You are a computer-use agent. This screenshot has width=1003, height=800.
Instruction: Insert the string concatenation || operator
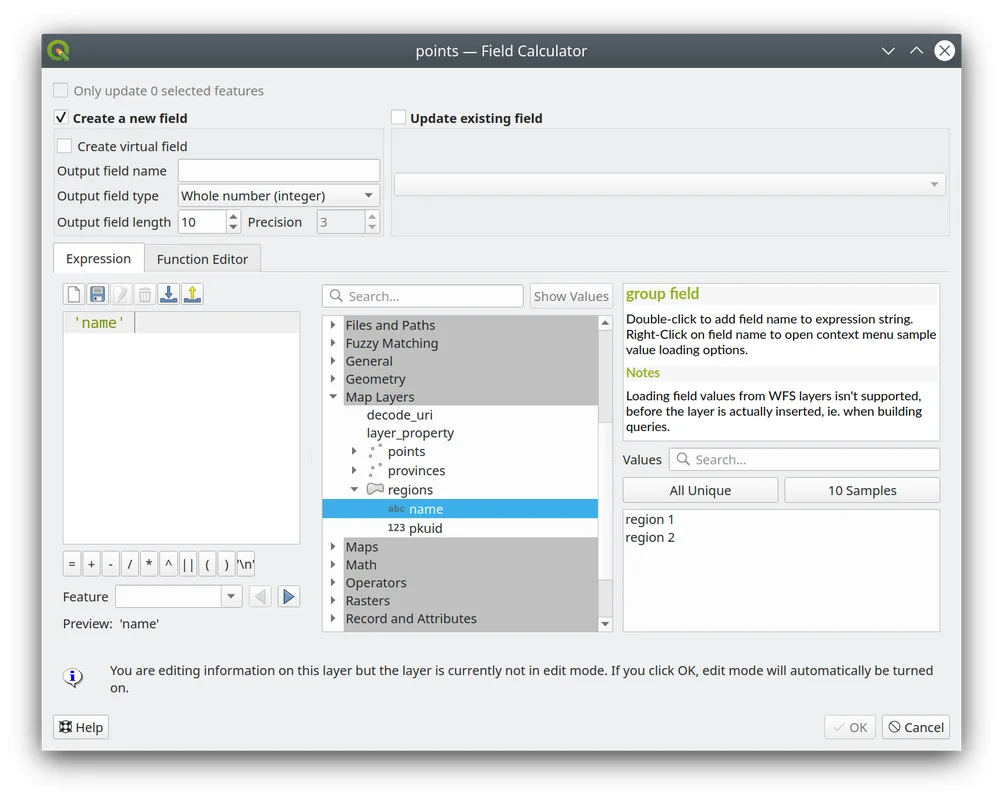188,564
